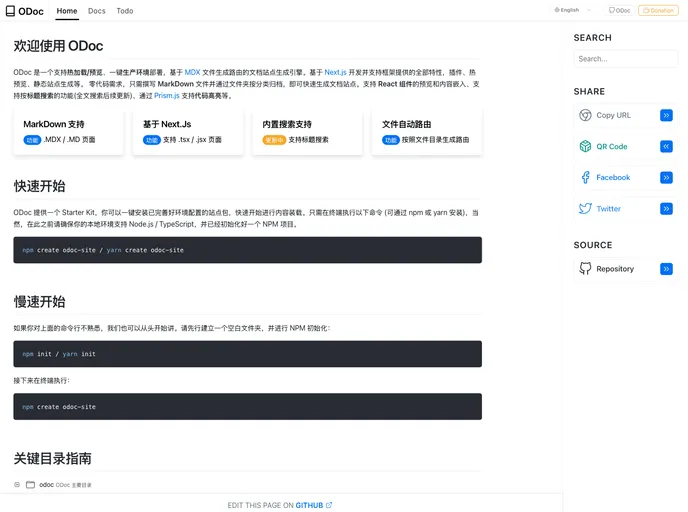Click the 'npm init / yarn init' code block
This screenshot has height=512, width=688.
coord(247,354)
